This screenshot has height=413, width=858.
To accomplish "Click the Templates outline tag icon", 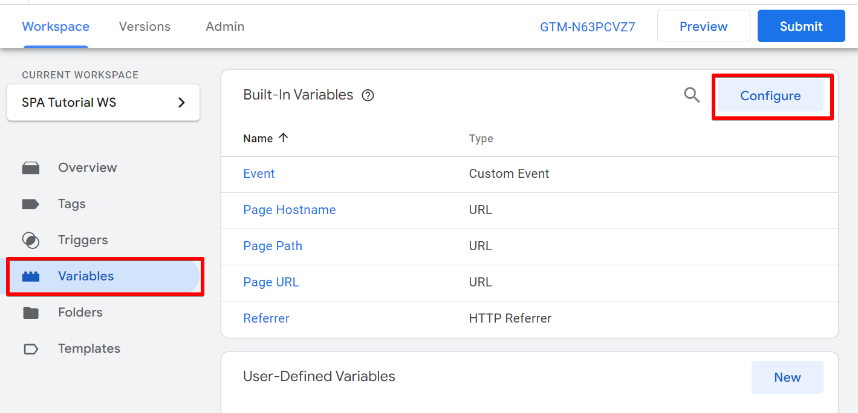I will click(31, 349).
